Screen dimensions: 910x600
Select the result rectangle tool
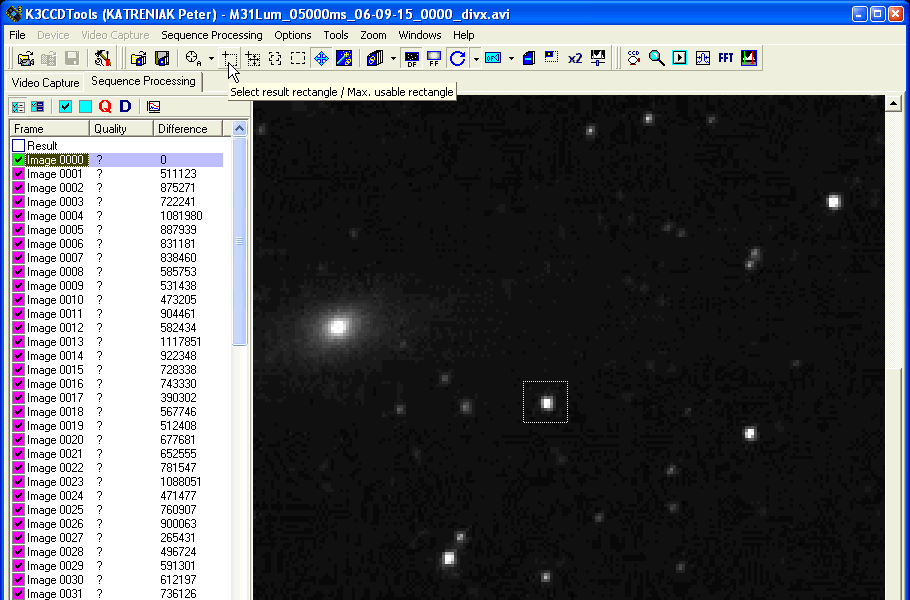coord(230,58)
